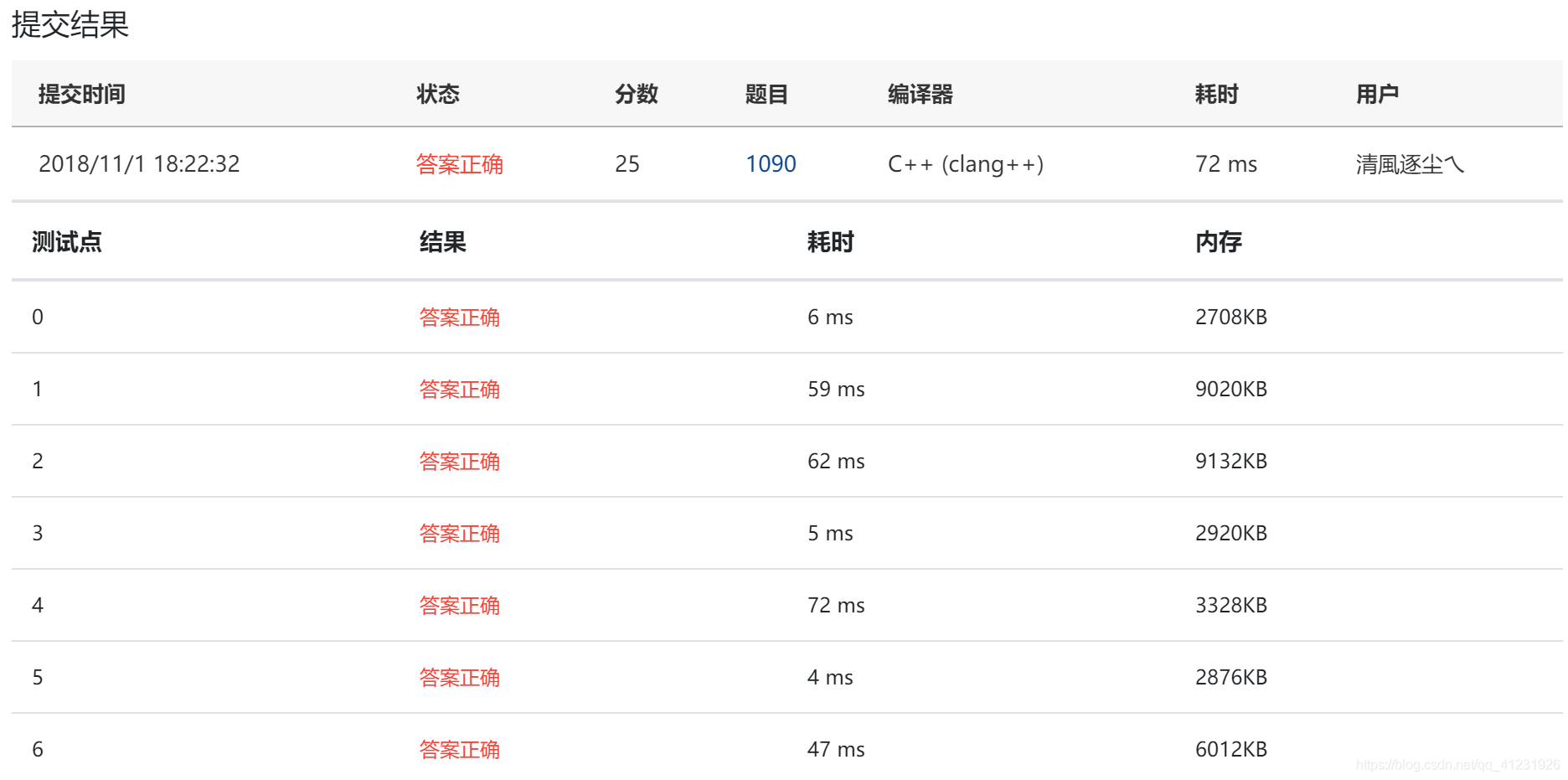This screenshot has height=780, width=1568.
Task: Click the top-row status 答案正确 beside score 25
Action: (x=460, y=164)
